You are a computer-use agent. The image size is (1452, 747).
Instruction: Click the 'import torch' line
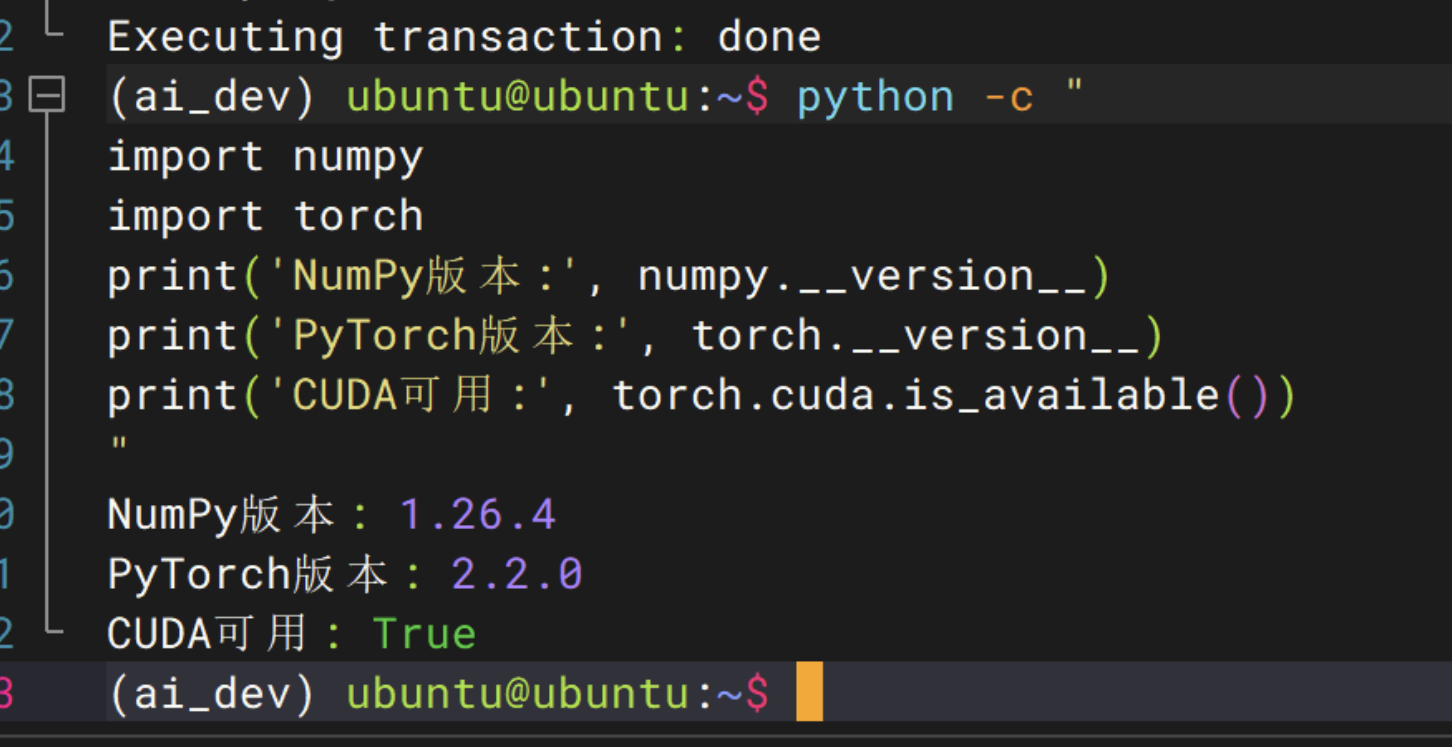coord(265,216)
